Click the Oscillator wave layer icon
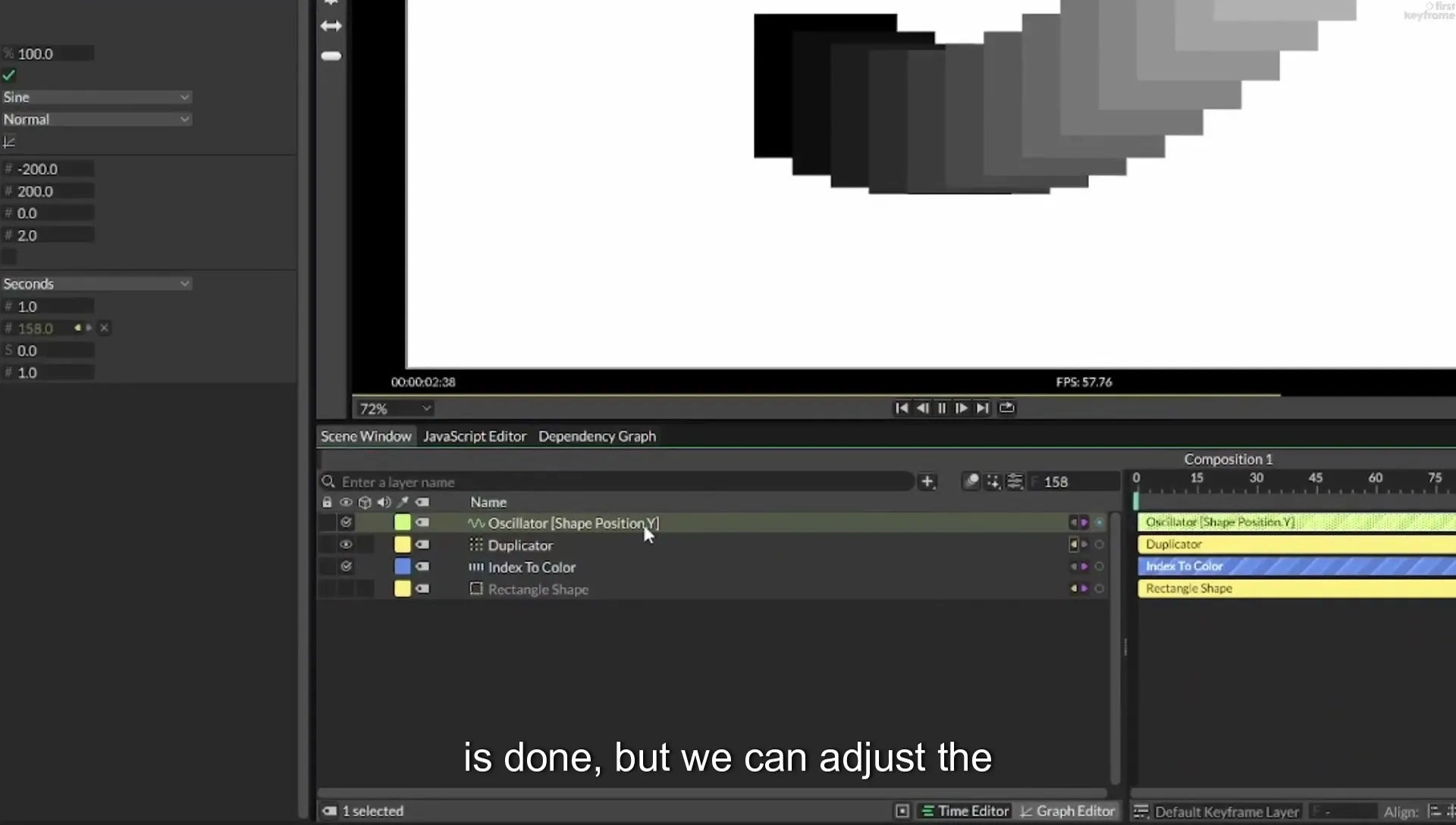Screen dimensions: 1456x825 click(x=476, y=523)
